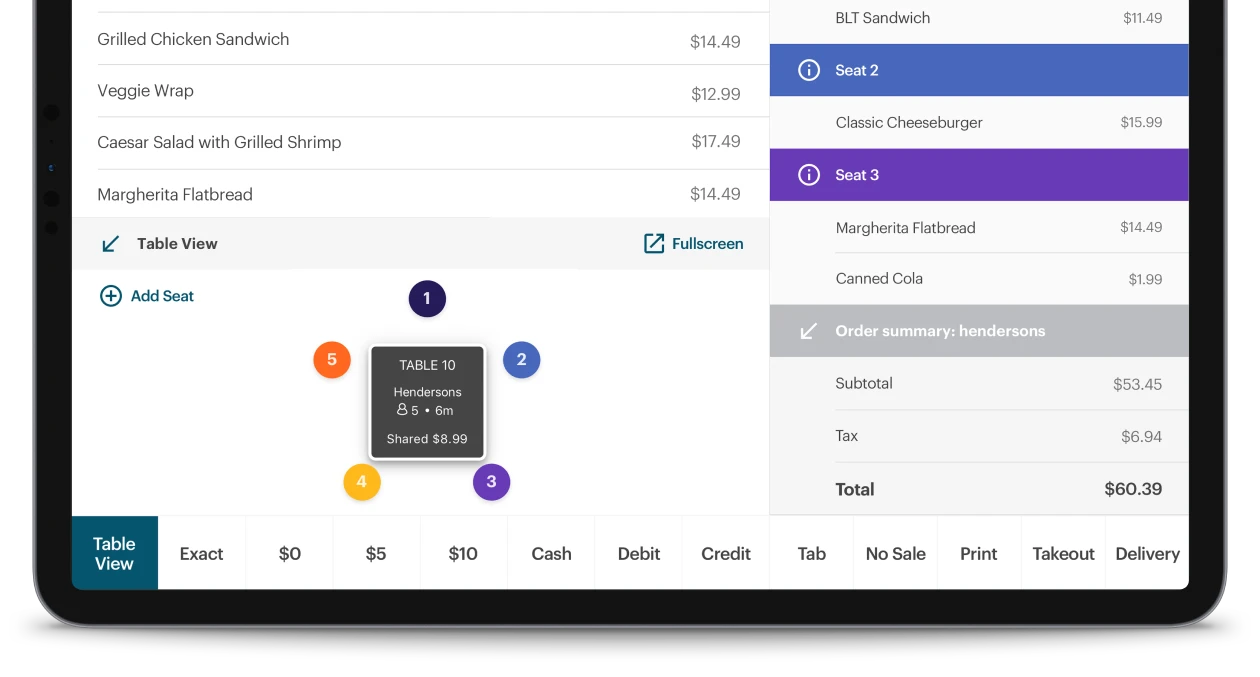
Task: Collapse the Table View panel arrow
Action: coord(111,243)
